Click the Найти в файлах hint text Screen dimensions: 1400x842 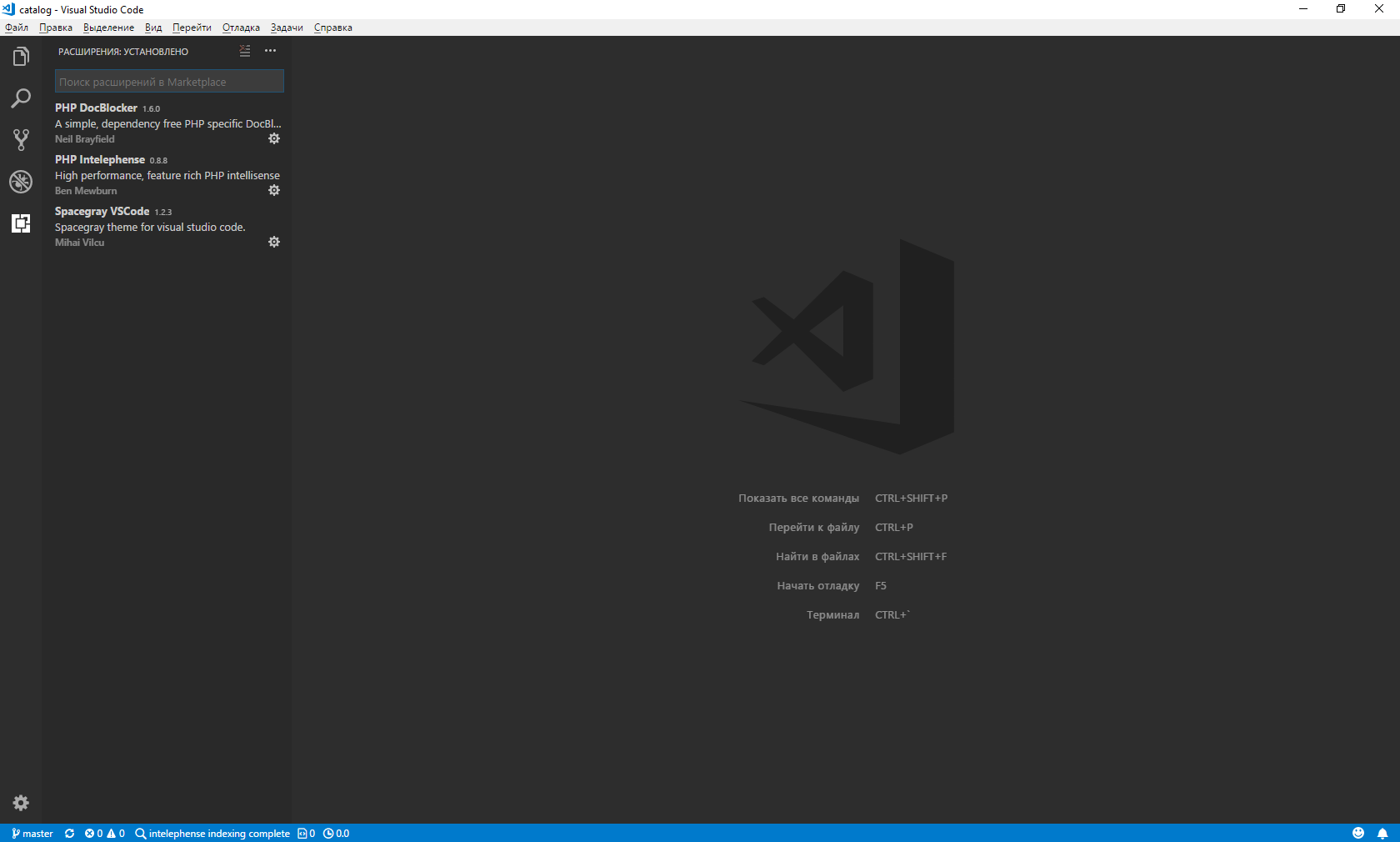(817, 556)
